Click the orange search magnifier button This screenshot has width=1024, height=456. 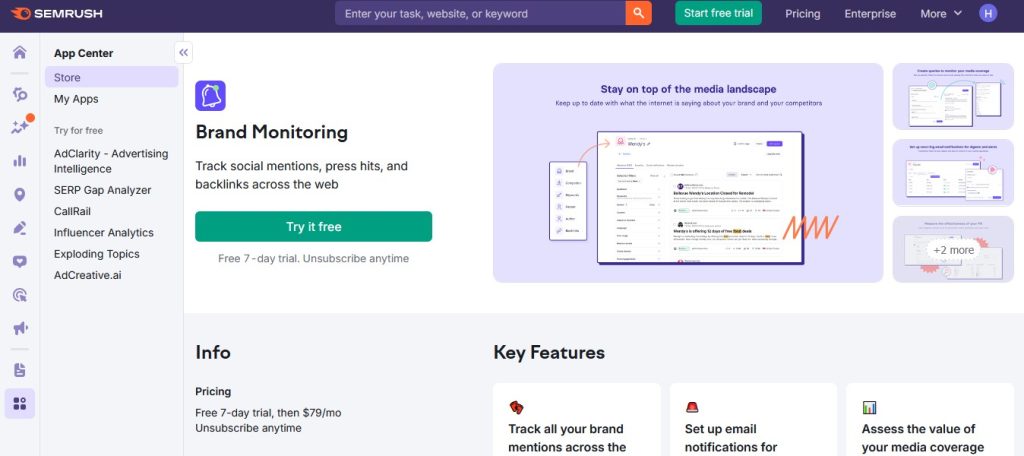click(638, 13)
